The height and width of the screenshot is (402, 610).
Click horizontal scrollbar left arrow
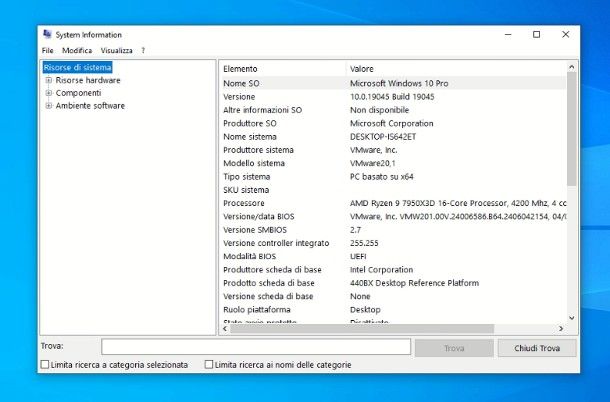click(225, 329)
